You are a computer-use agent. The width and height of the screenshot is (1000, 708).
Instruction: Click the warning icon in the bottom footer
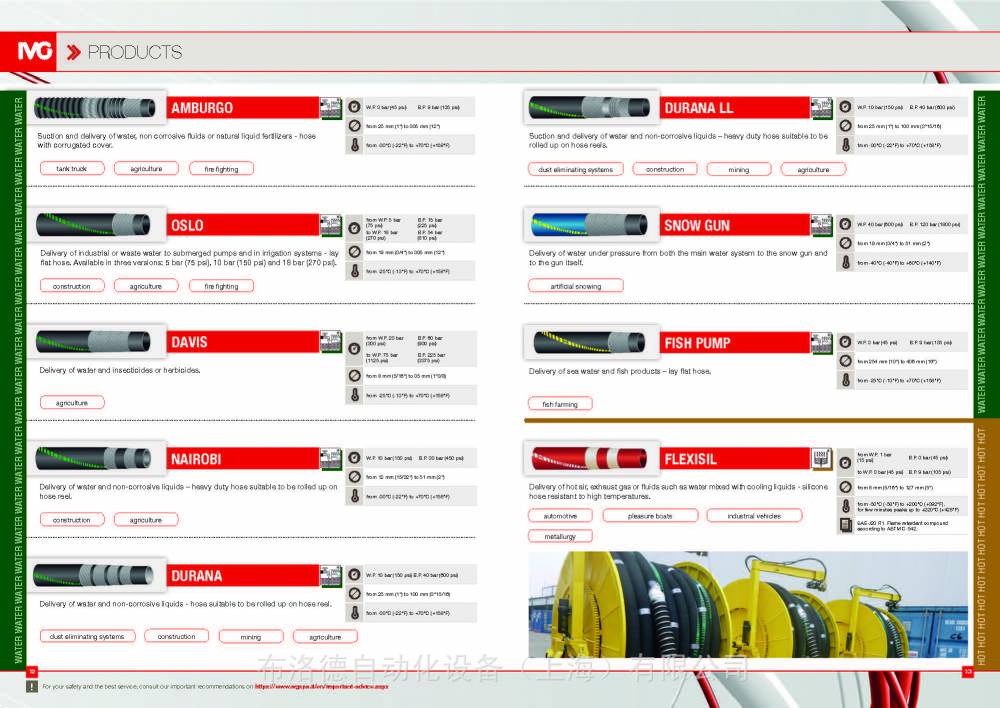pyautogui.click(x=31, y=687)
